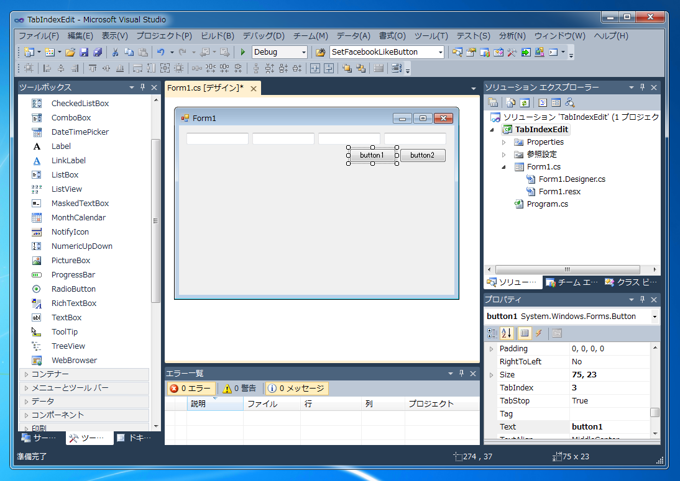Select the TextBox control in the toolbox
This screenshot has width=680, height=481.
(66, 317)
